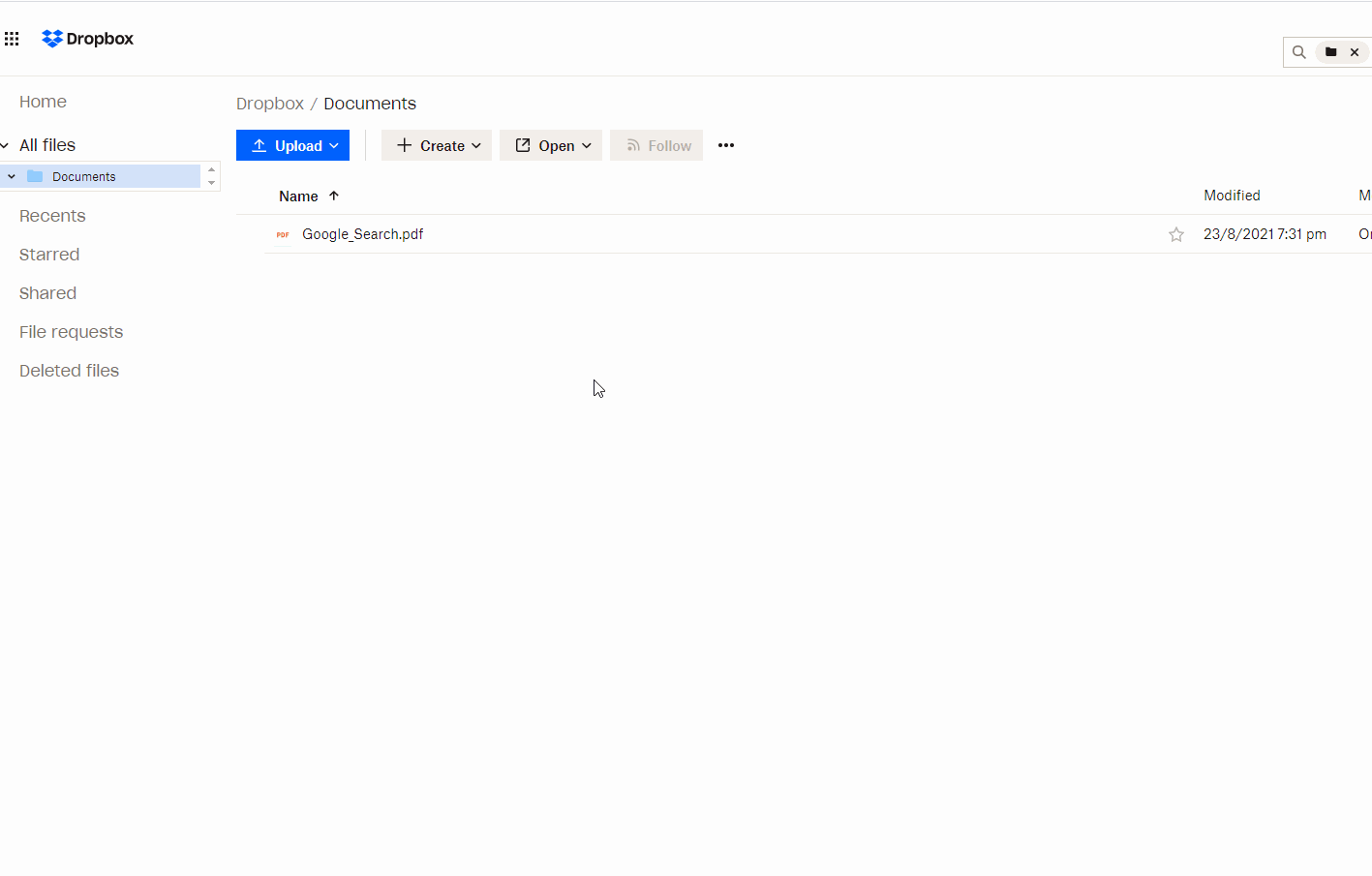Image resolution: width=1372 pixels, height=876 pixels.
Task: Click the tree scroll down arrow
Action: [211, 183]
